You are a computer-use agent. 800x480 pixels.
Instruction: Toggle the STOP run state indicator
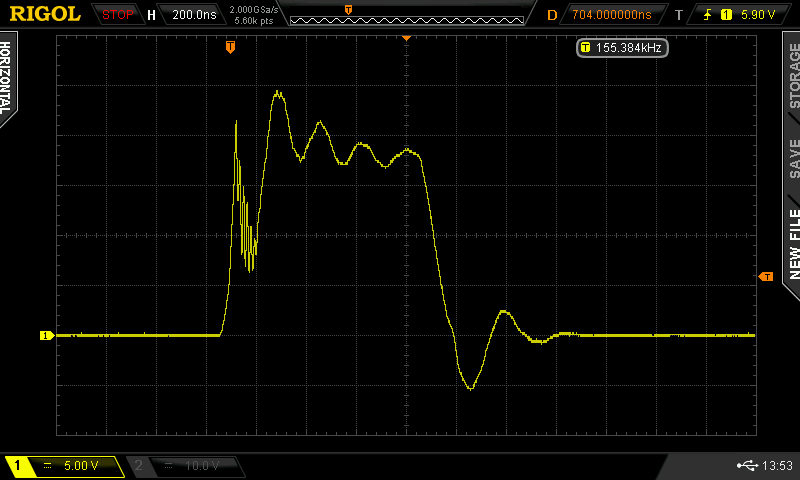click(x=119, y=15)
